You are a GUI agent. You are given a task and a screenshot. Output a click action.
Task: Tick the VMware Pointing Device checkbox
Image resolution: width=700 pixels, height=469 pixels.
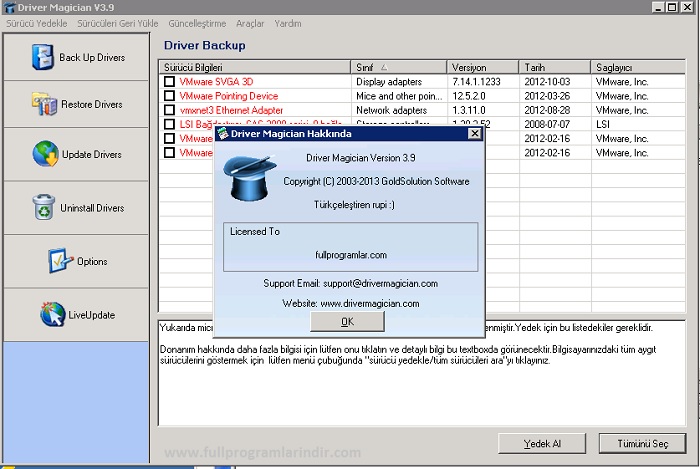[170, 96]
